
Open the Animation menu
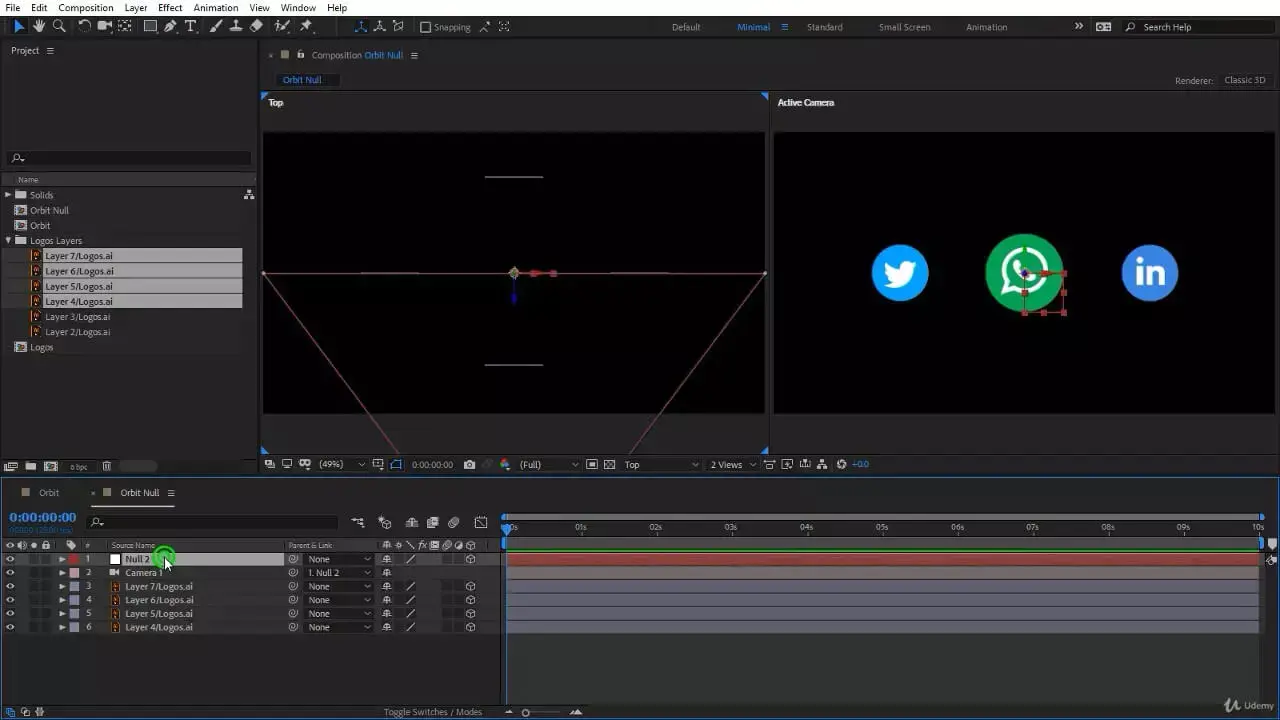click(215, 7)
